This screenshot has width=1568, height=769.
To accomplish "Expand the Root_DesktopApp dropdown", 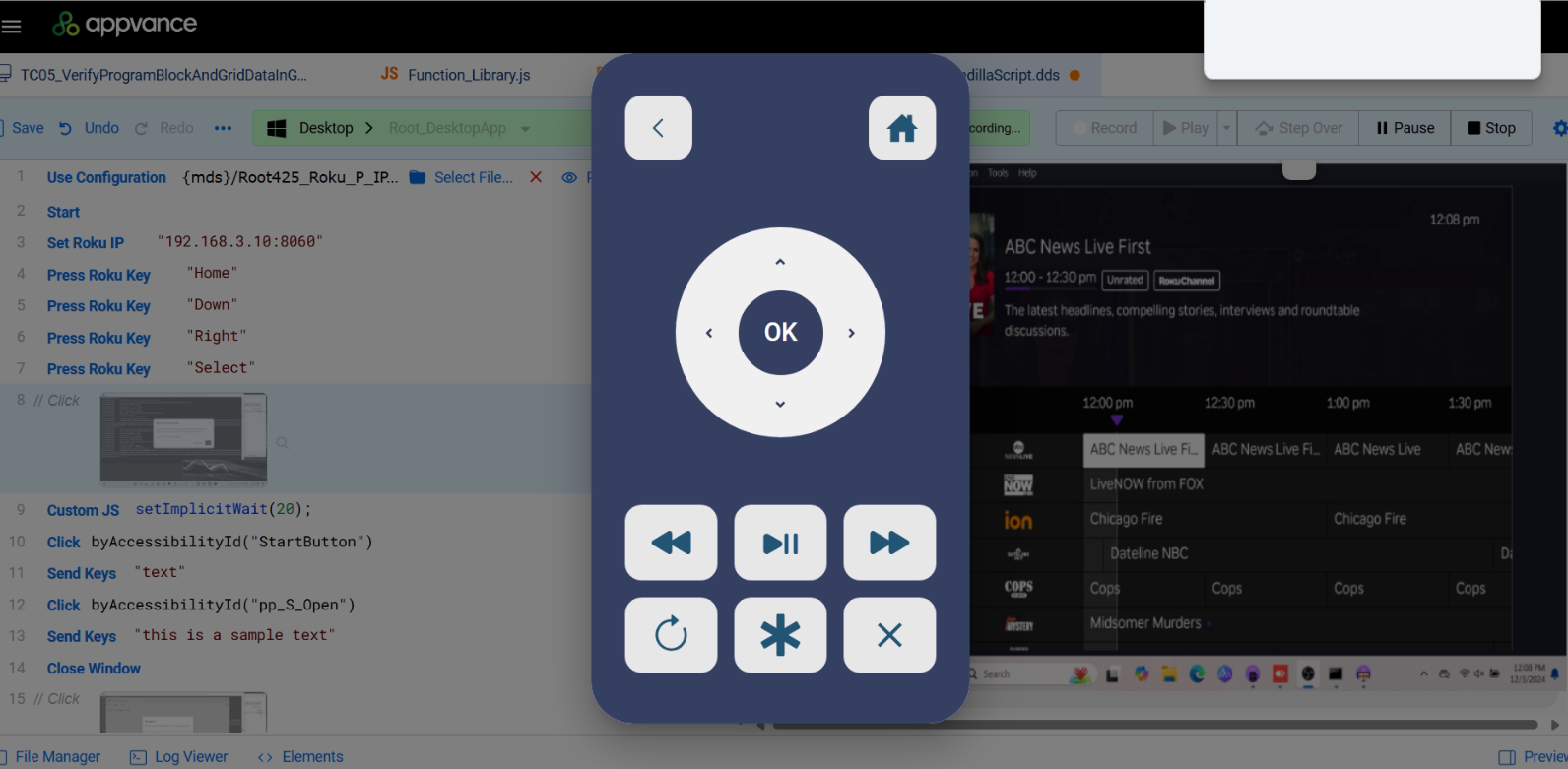I will point(525,128).
